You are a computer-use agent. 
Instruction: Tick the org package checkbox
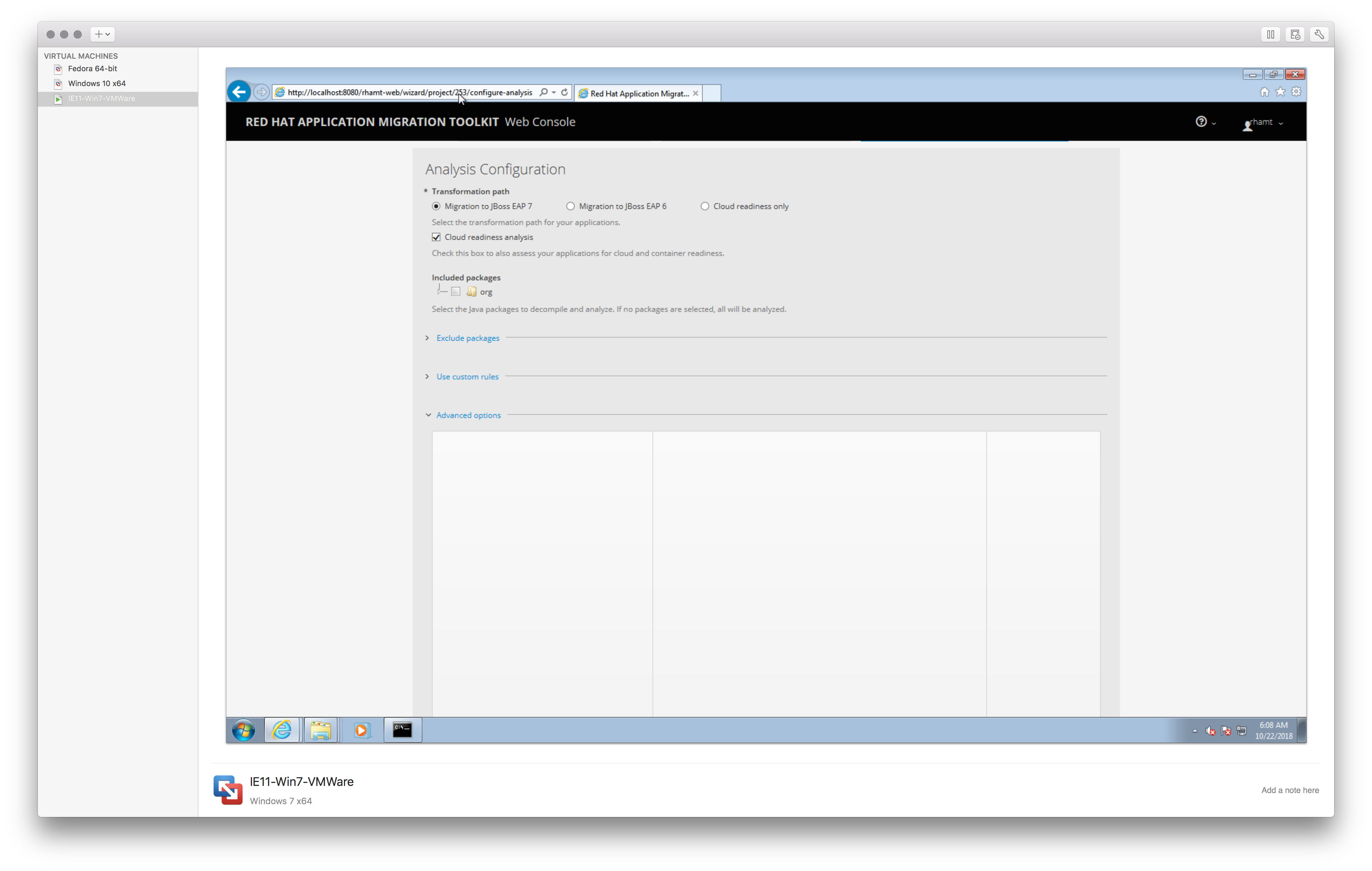tap(456, 292)
